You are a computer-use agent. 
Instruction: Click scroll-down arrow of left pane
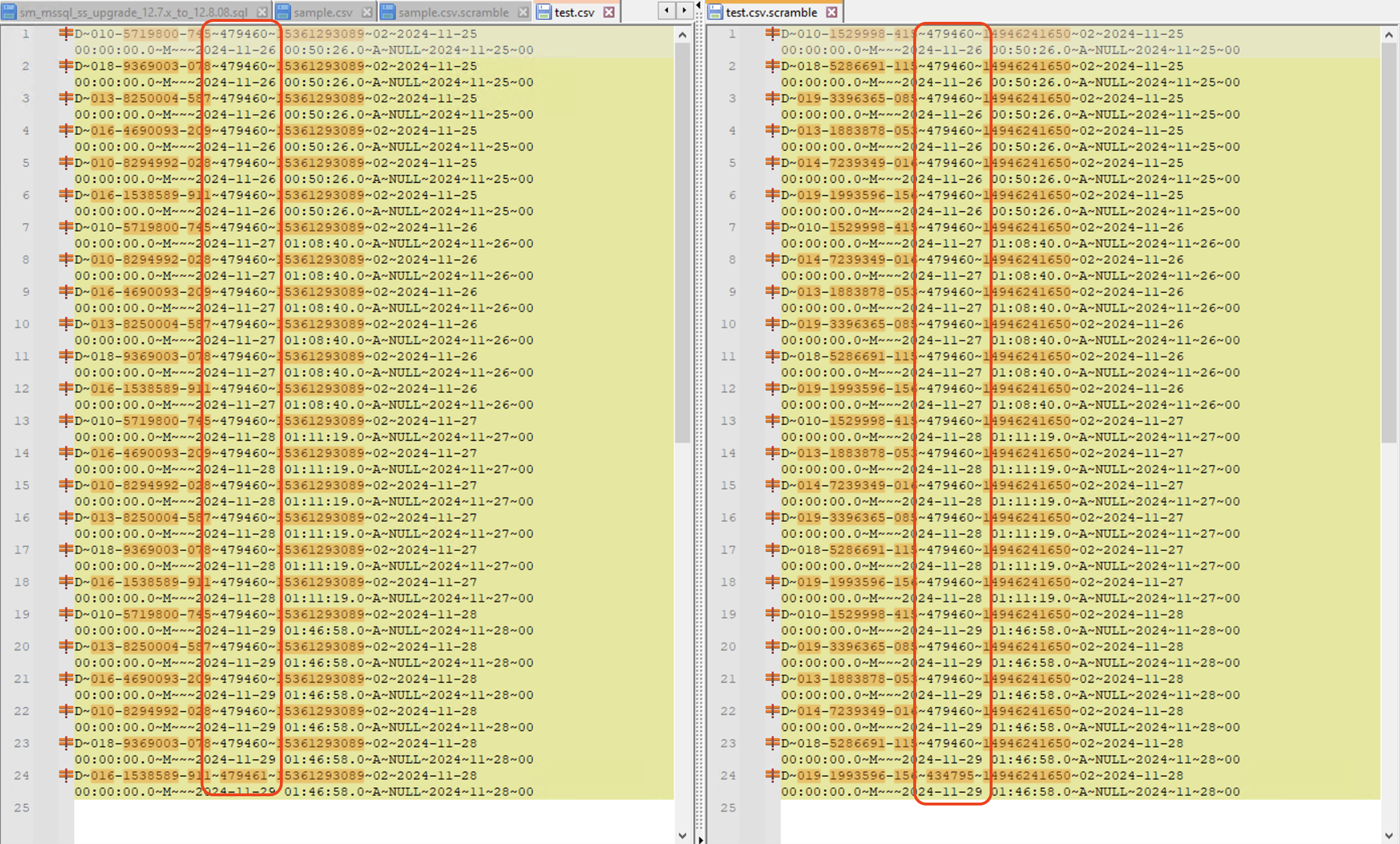point(682,835)
